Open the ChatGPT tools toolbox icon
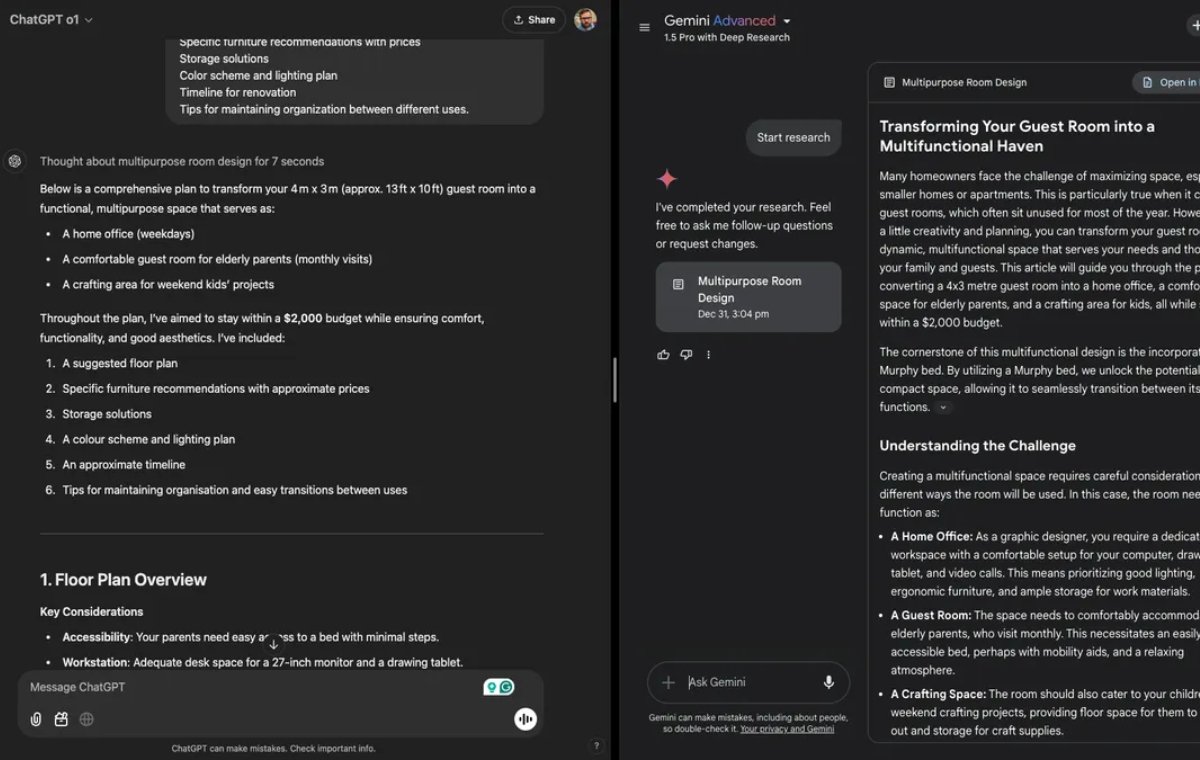The height and width of the screenshot is (760, 1200). coord(61,719)
